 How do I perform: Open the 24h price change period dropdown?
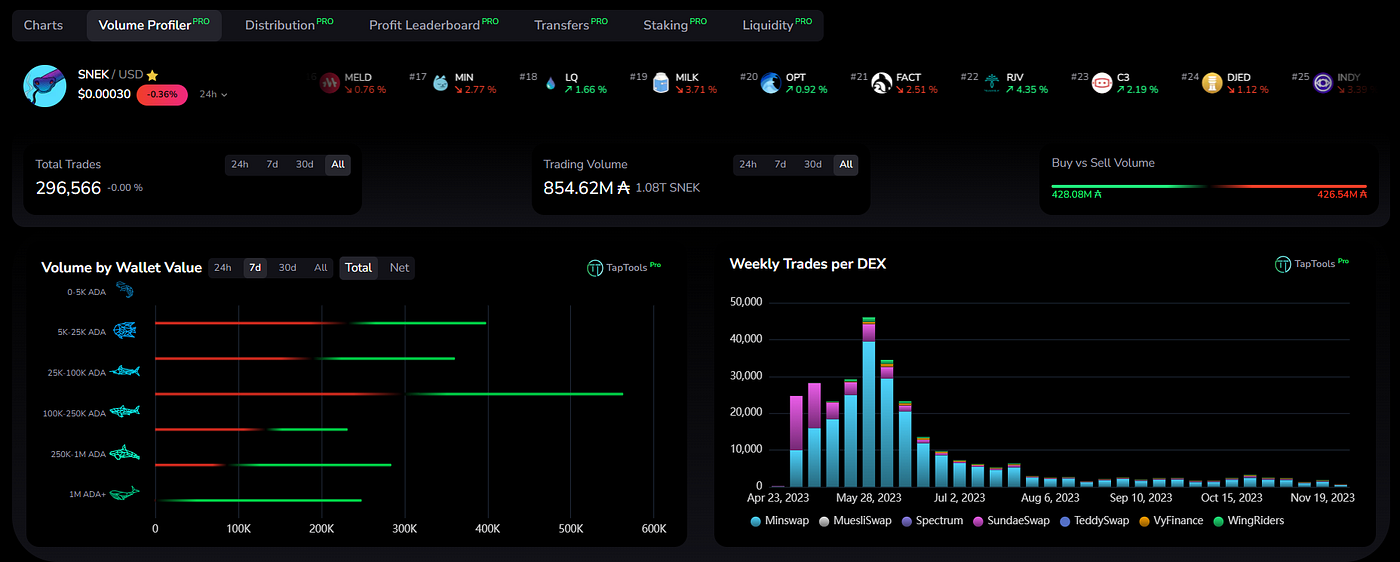[212, 94]
